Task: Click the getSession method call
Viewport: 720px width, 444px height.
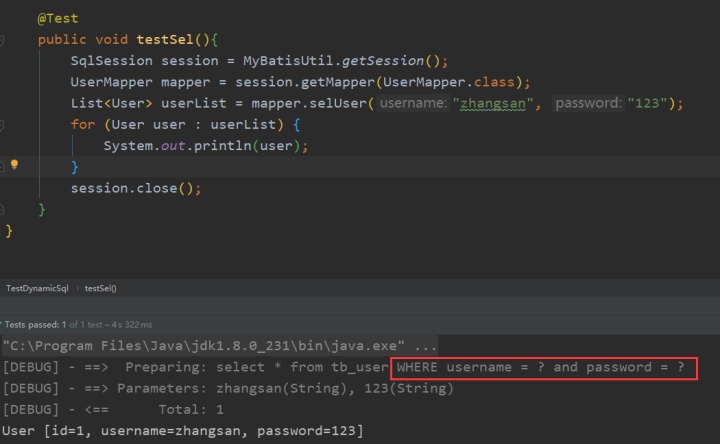Action: point(383,61)
